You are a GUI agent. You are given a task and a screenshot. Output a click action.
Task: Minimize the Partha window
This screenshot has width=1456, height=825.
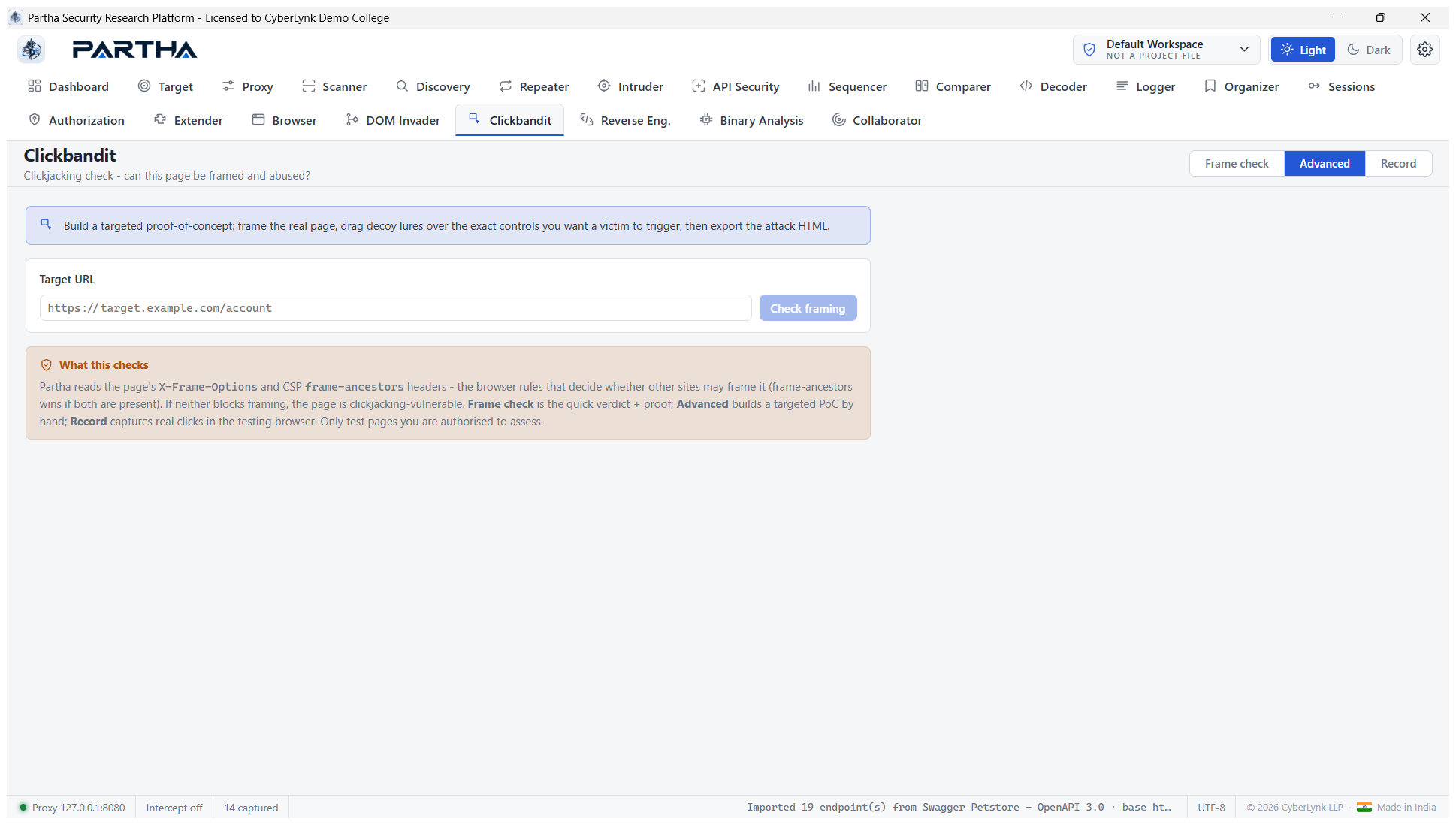click(x=1337, y=17)
